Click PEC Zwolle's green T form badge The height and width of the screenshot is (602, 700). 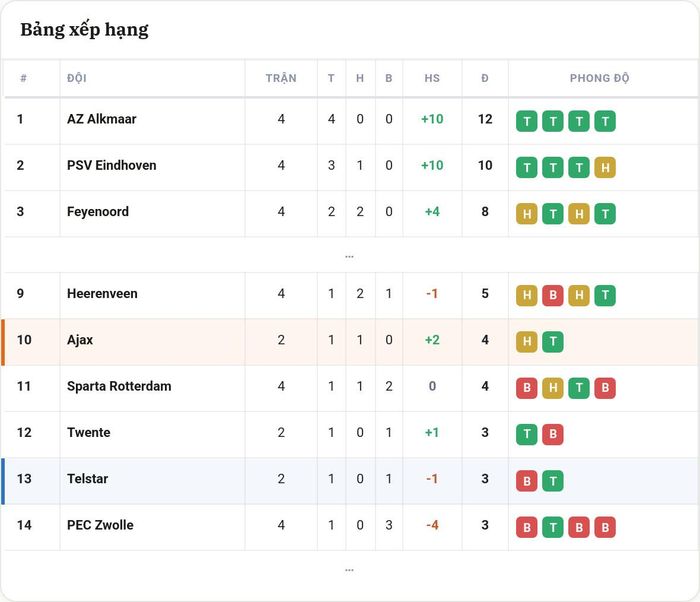(x=553, y=527)
